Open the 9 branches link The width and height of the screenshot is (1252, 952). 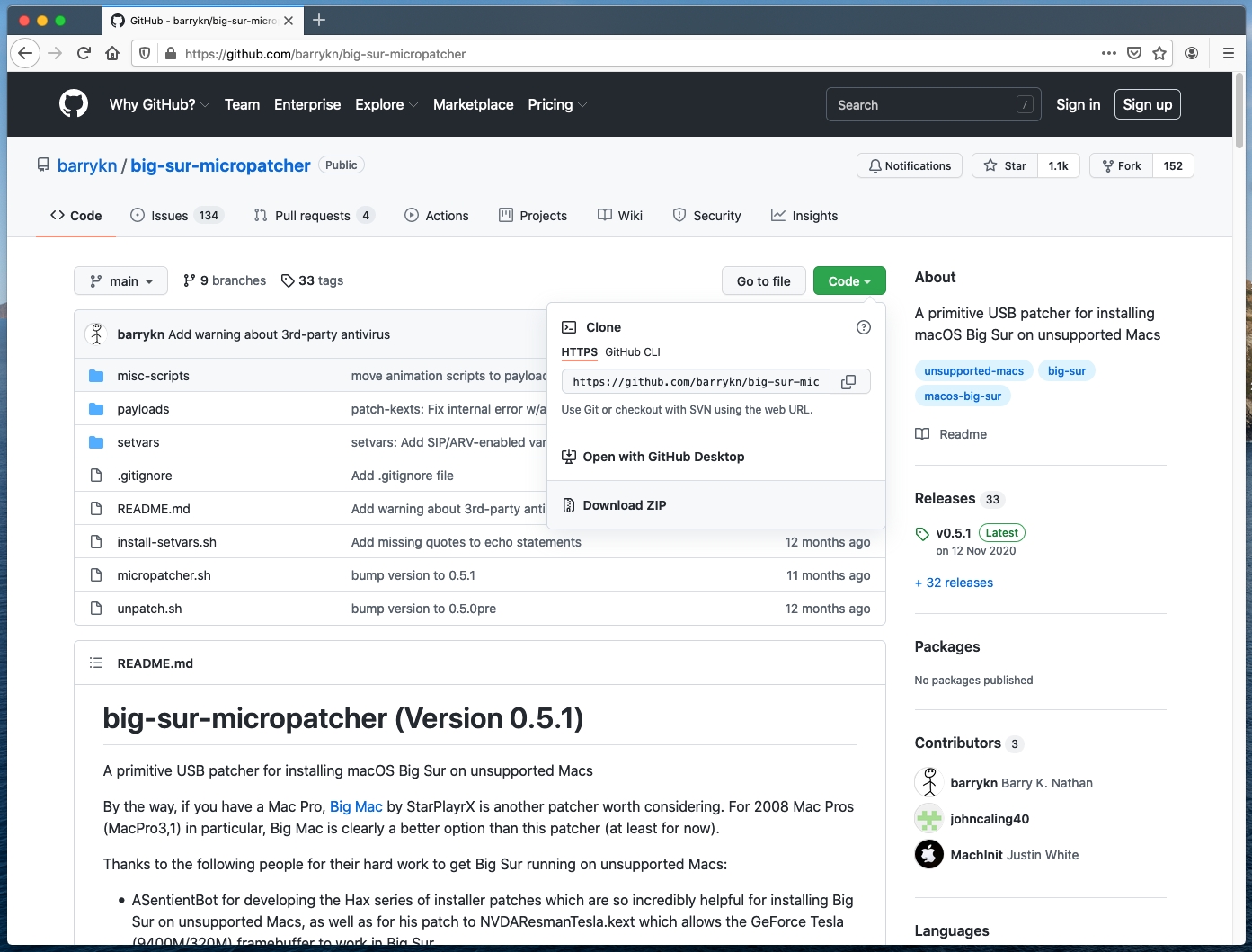[225, 280]
